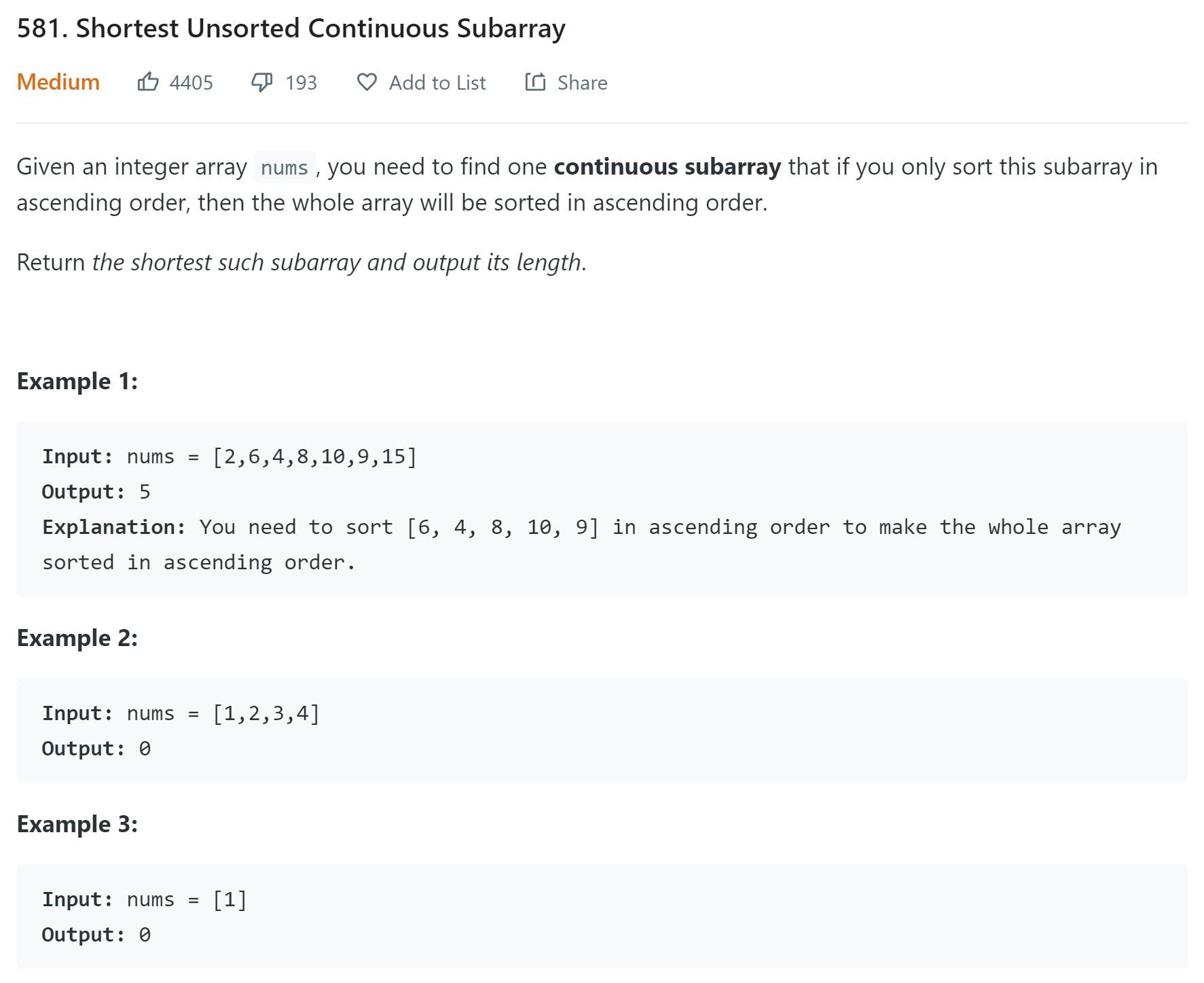
Task: Click the Example 1 Explanation label
Action: coord(113,527)
